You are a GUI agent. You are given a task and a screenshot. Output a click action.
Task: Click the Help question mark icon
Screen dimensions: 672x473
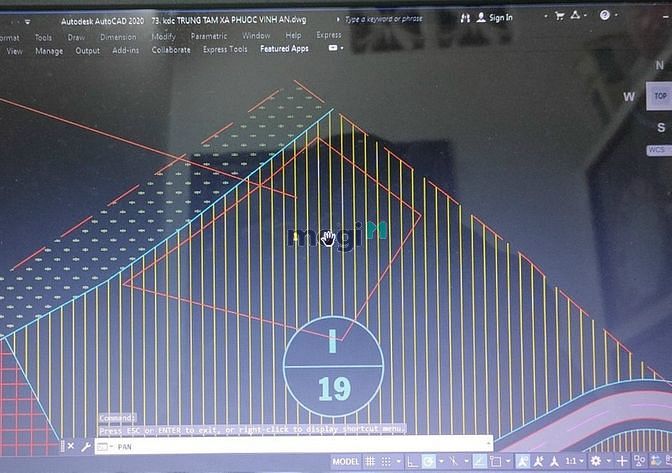(605, 15)
